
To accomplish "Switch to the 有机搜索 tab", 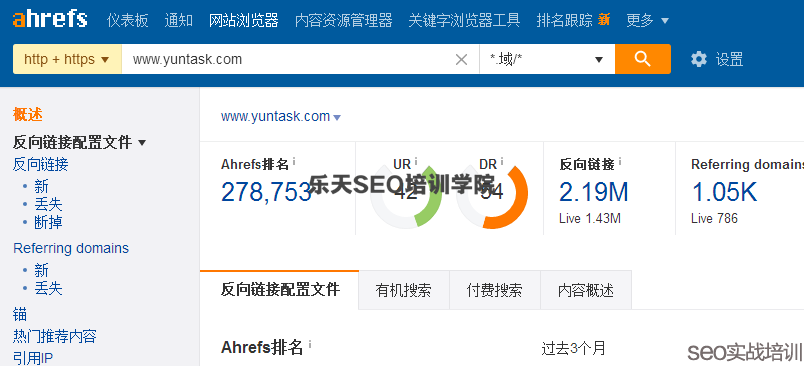I will [404, 291].
